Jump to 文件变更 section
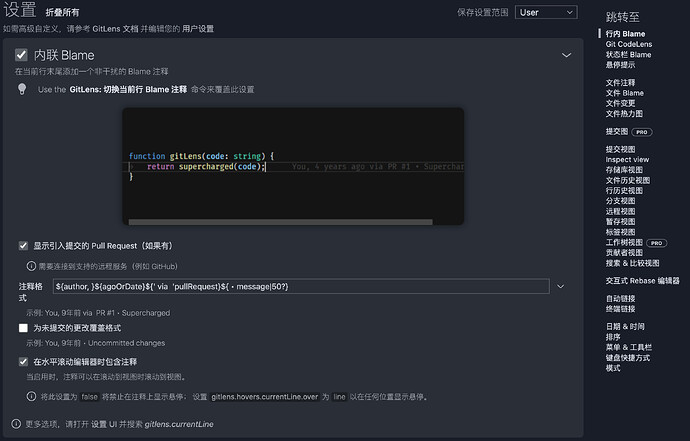Screen dimensions: 690x441 (620, 103)
